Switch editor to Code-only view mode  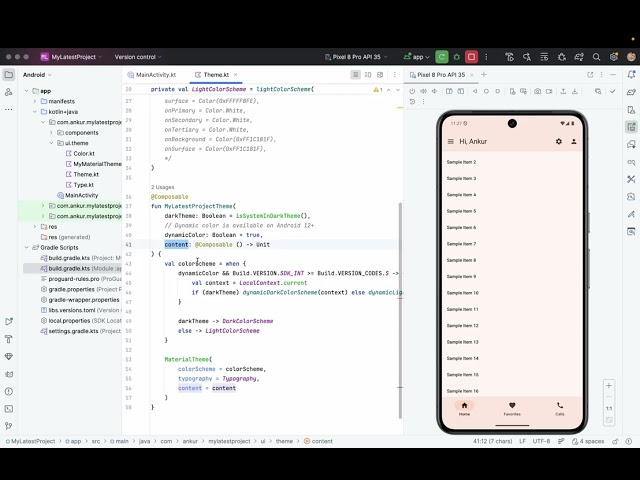point(356,75)
